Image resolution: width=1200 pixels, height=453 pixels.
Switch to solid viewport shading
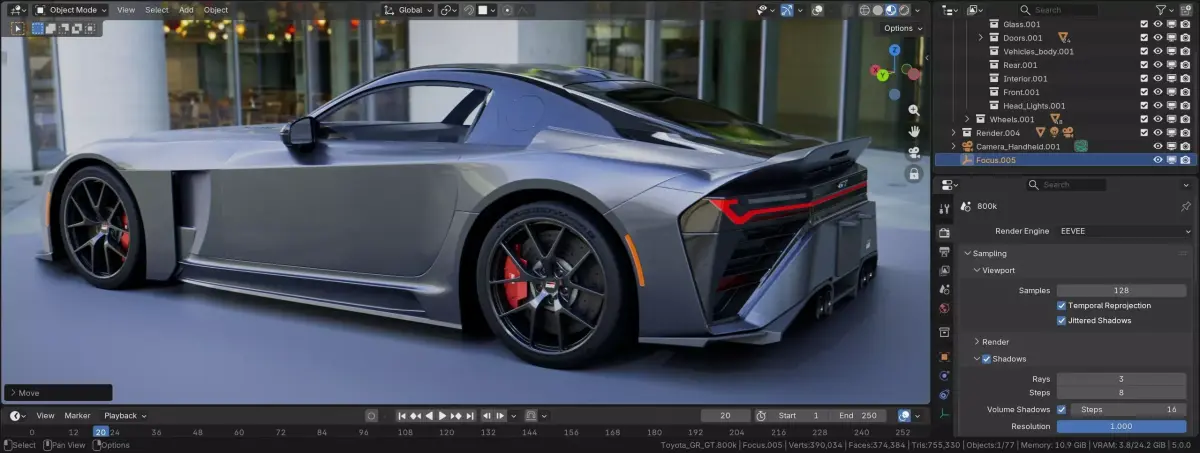(878, 10)
